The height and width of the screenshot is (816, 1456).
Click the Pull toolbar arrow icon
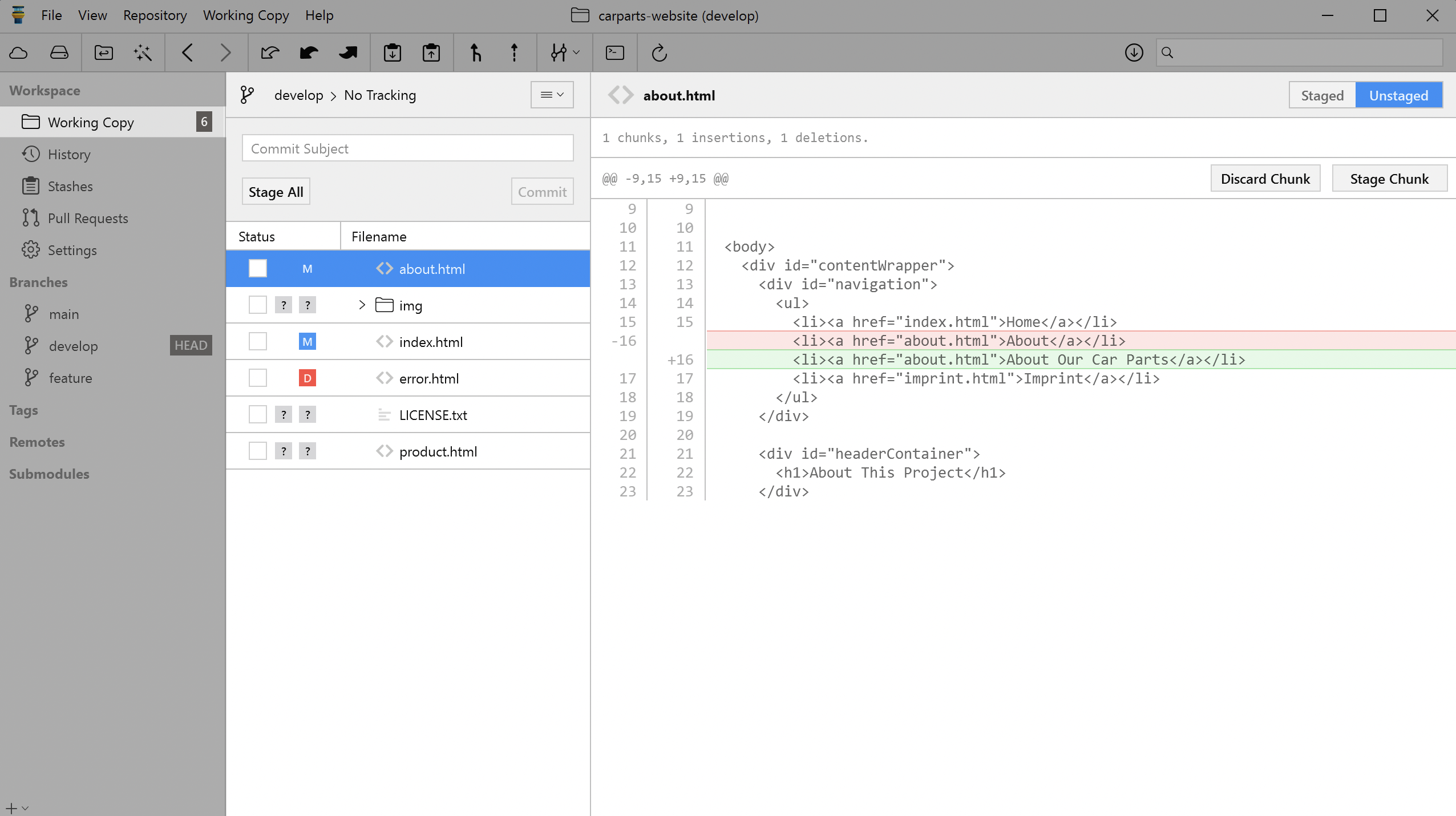309,53
